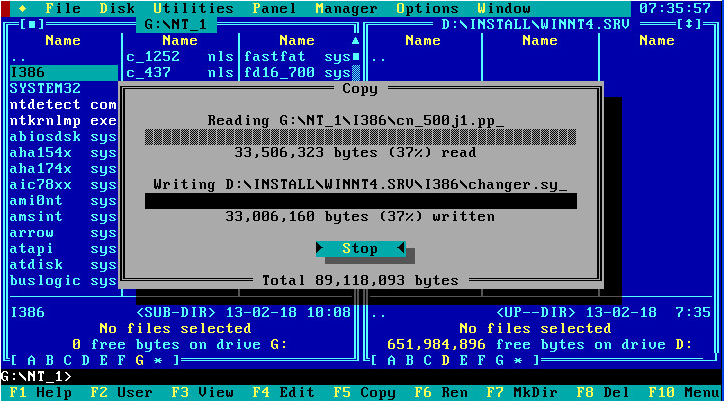Open the Options menu
Screen dimensions: 724x401
click(x=428, y=8)
